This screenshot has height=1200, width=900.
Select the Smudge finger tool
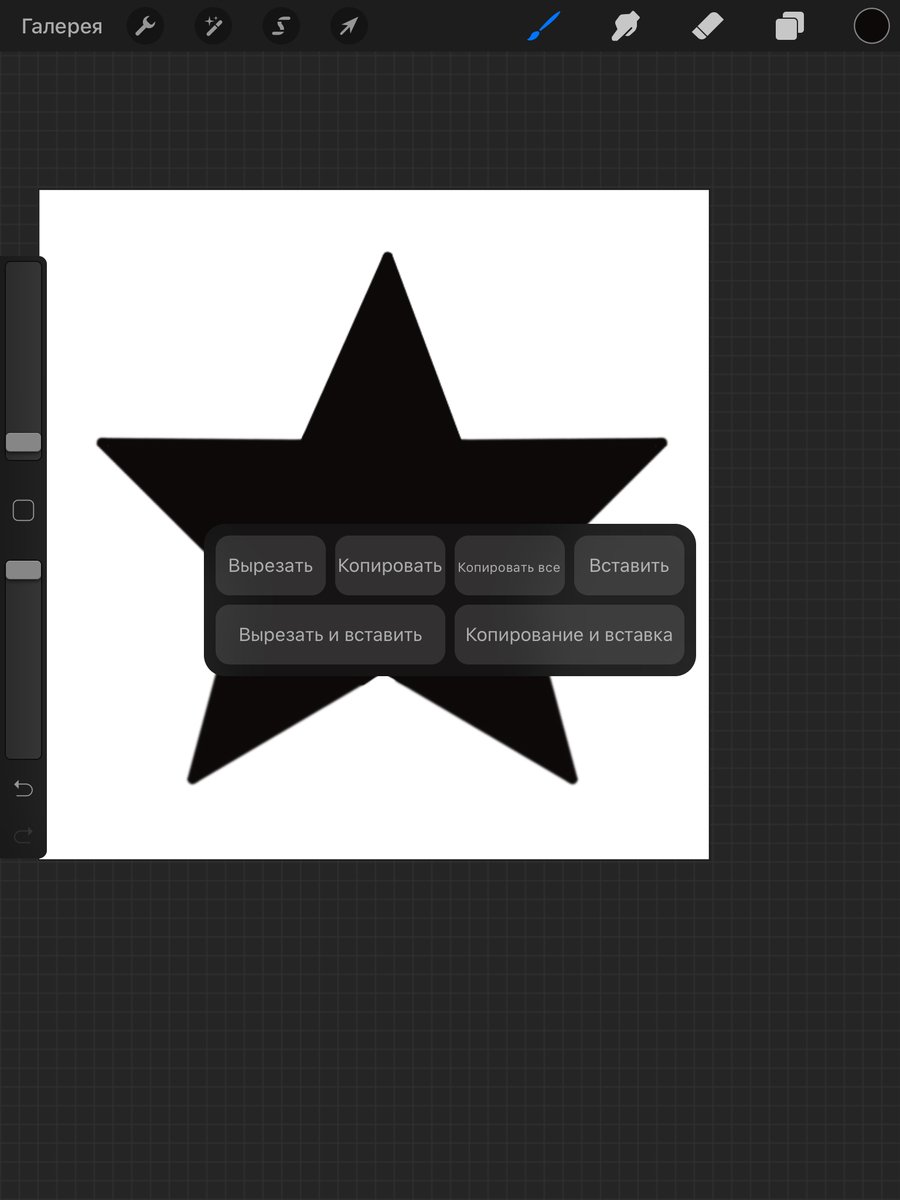coord(626,26)
